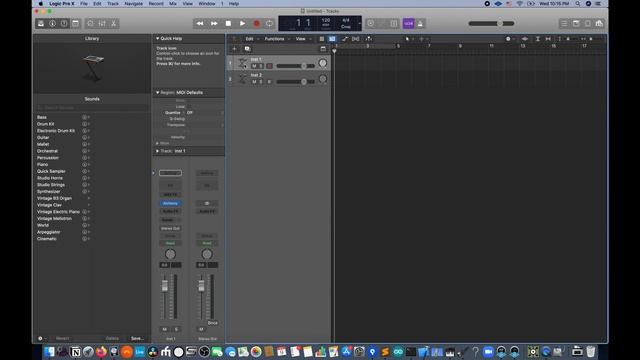The height and width of the screenshot is (360, 640).
Task: Click the blue Alchemy instrument slot
Action: click(170, 203)
